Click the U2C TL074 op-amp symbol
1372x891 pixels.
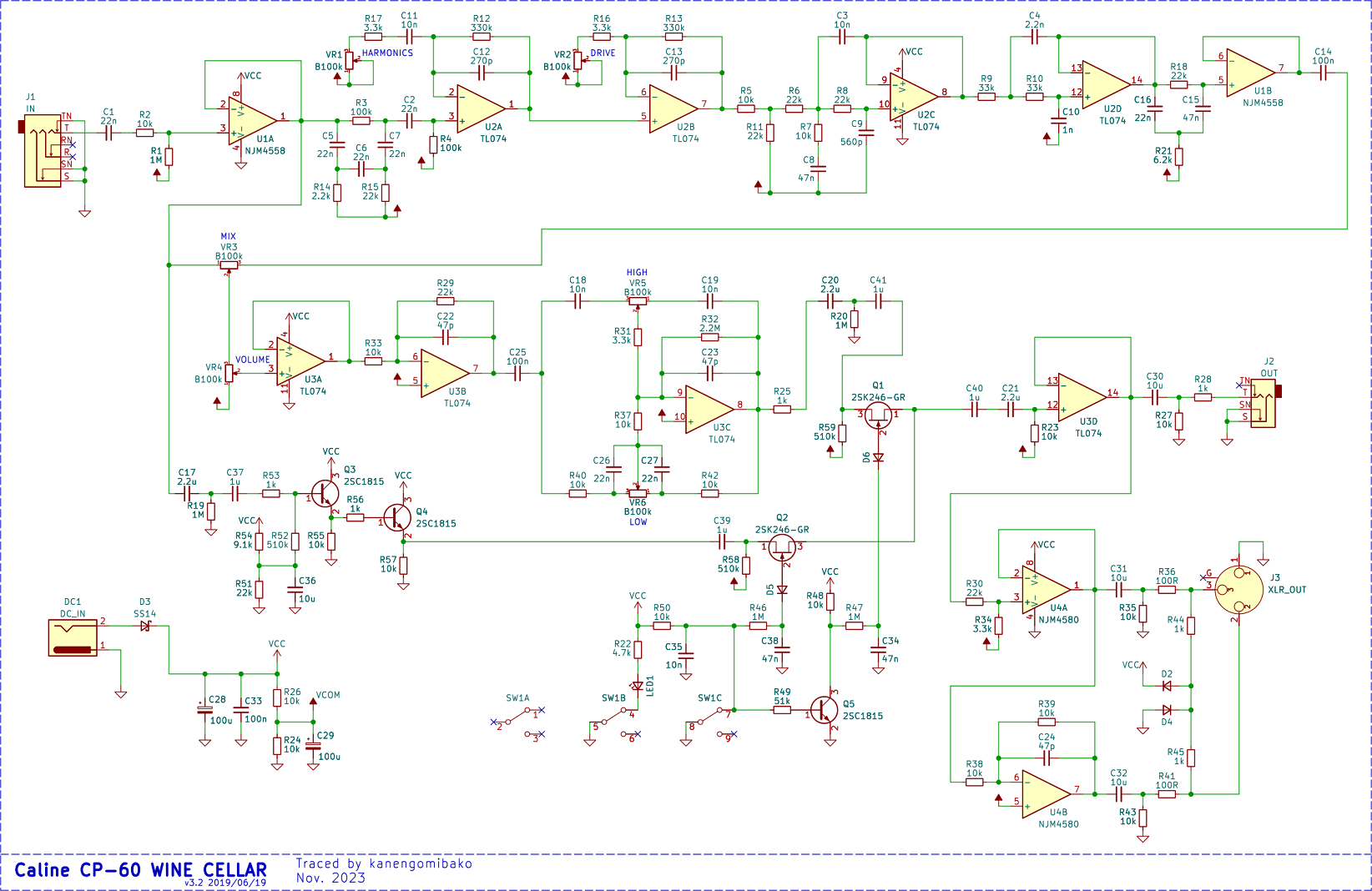click(914, 97)
